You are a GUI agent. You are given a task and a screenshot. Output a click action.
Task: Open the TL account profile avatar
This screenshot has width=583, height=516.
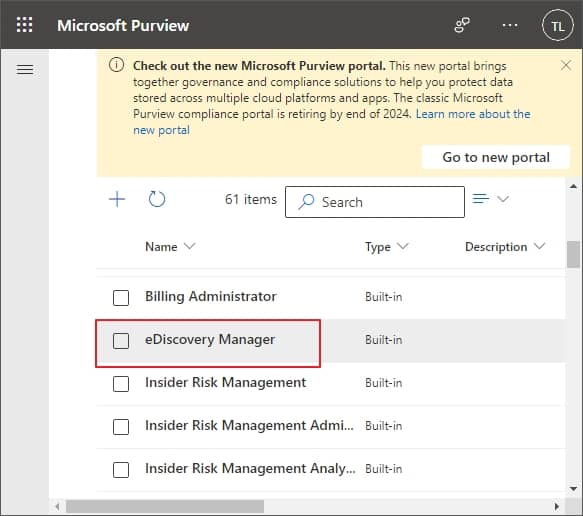click(x=557, y=25)
